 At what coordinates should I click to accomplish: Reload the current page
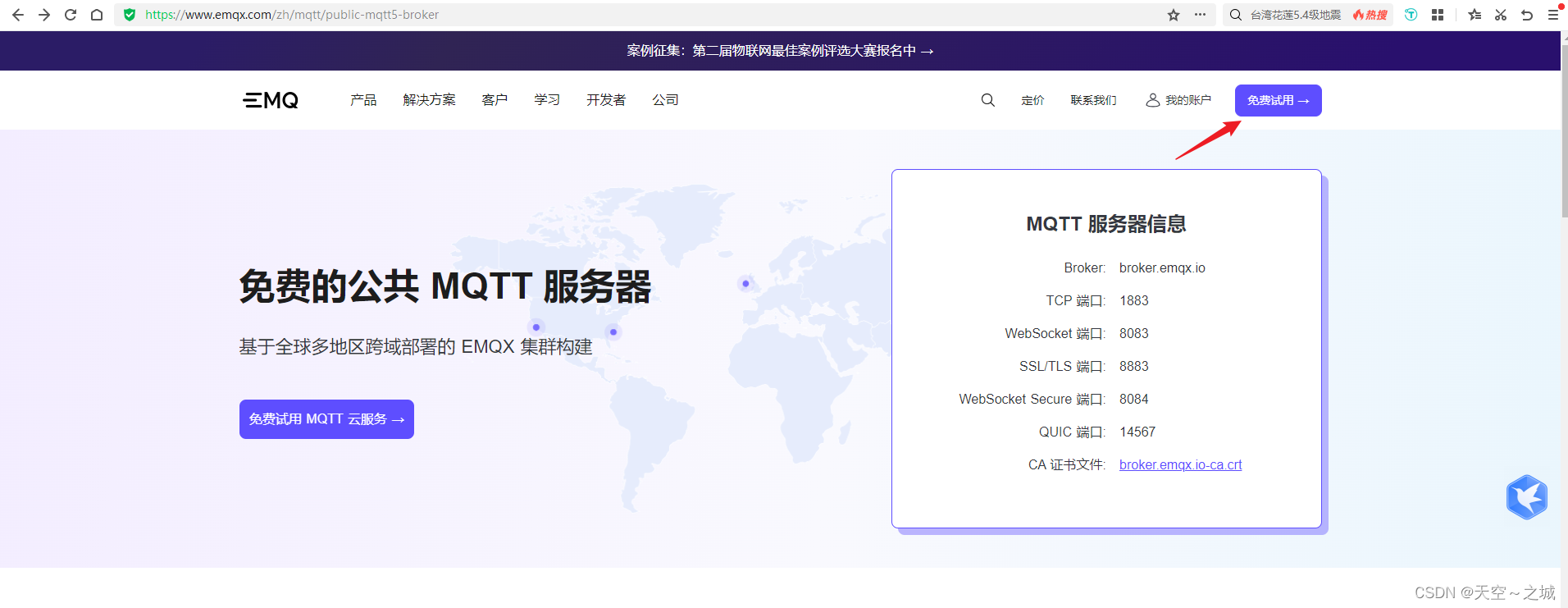(71, 15)
